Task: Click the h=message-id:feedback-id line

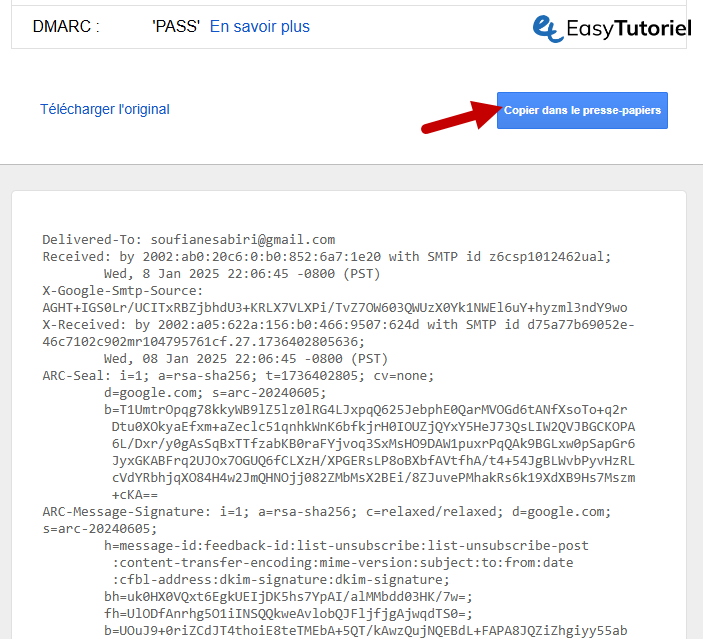Action: coord(346,545)
